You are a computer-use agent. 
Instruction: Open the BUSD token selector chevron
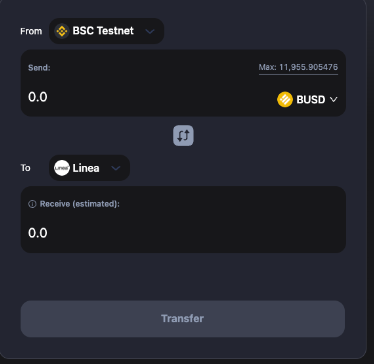(334, 99)
